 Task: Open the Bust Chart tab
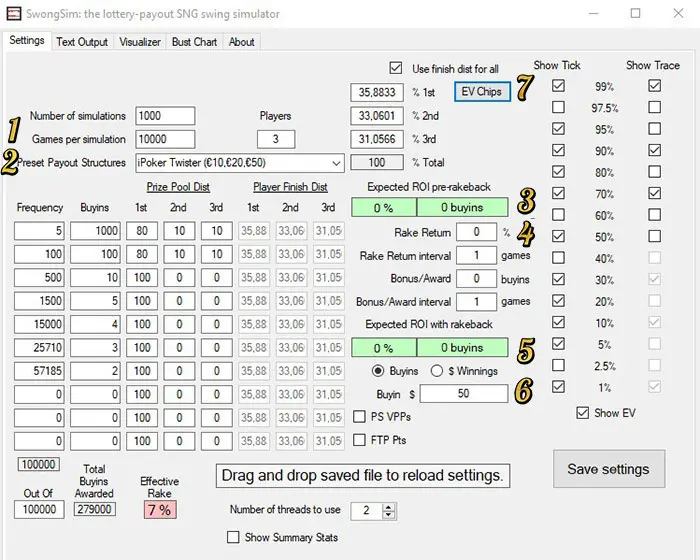[194, 42]
